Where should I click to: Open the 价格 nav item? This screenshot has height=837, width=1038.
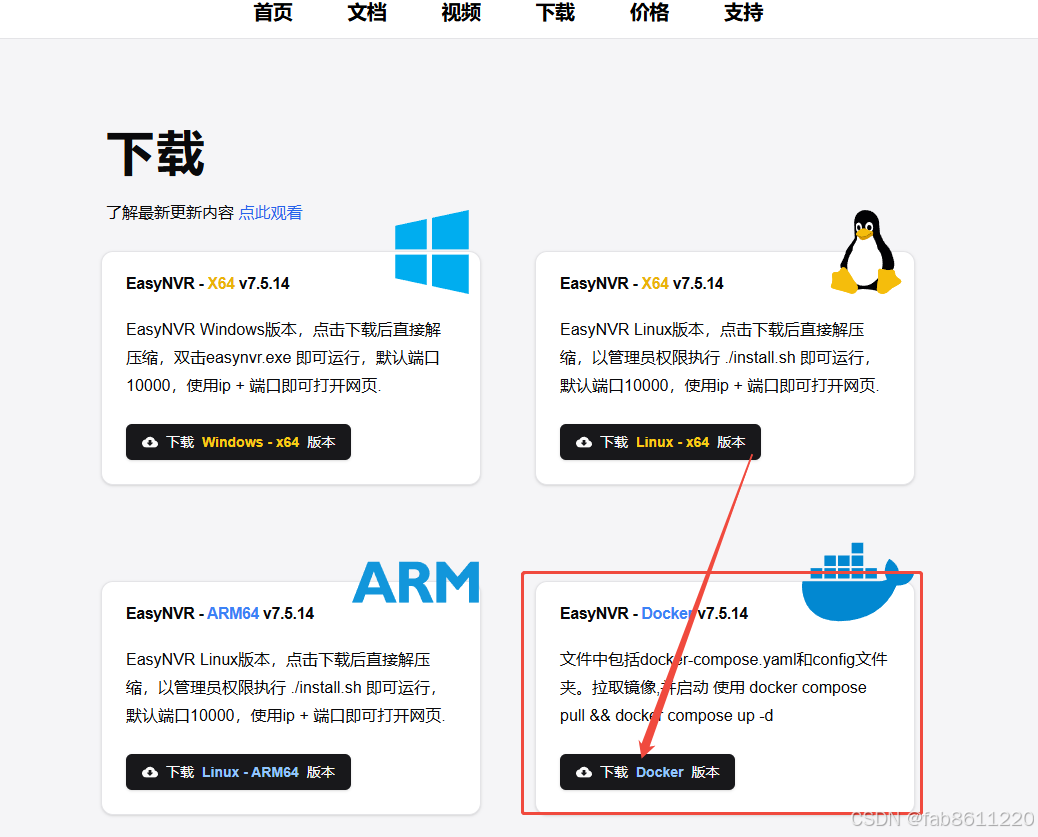649,13
